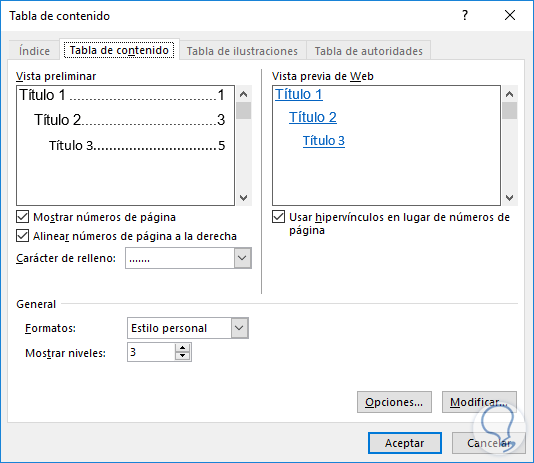Screen dimensions: 534x463
Task: Confirm with the Aceptar button
Action: pyautogui.click(x=405, y=443)
